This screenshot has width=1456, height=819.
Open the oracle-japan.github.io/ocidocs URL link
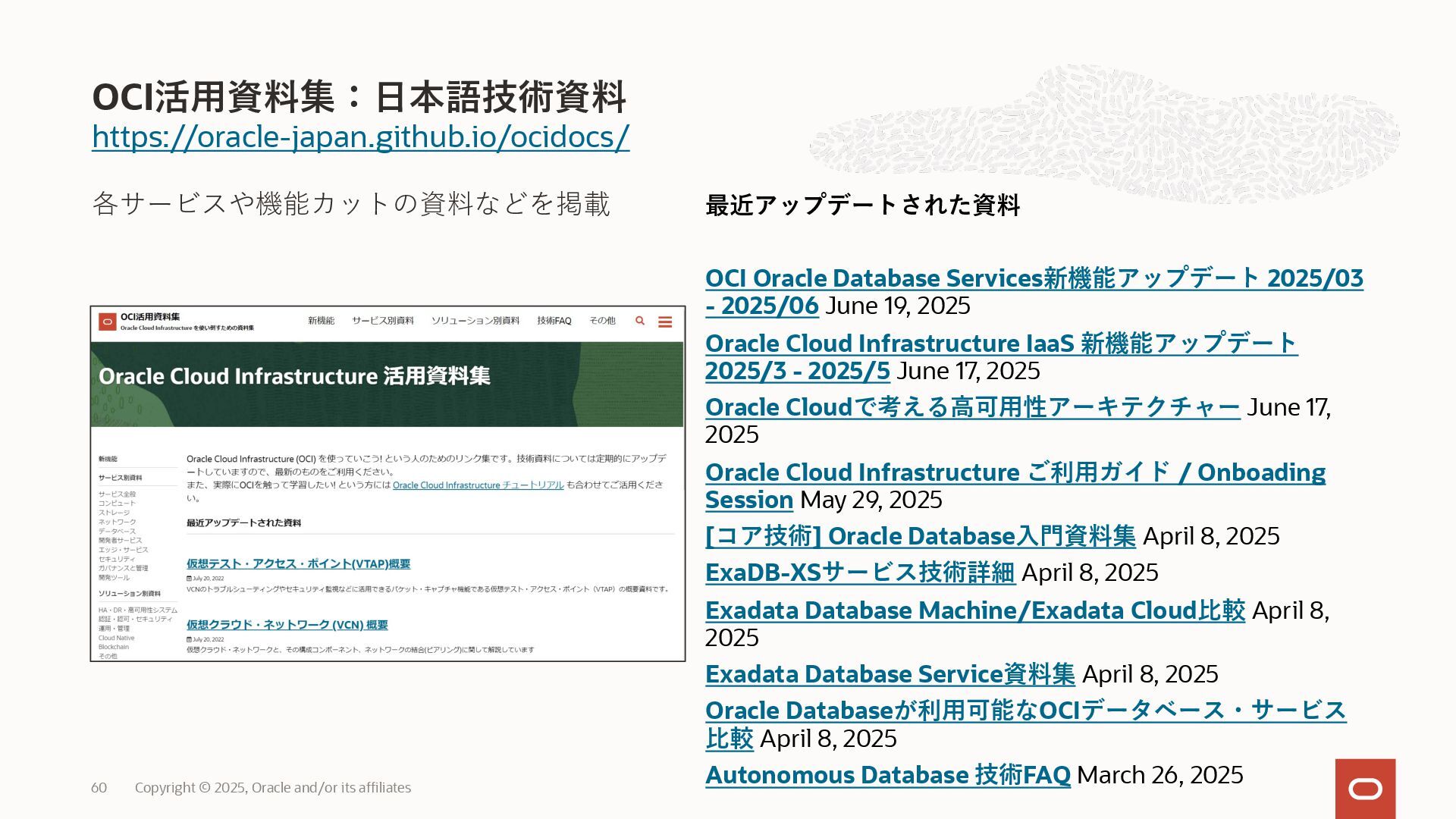point(360,136)
